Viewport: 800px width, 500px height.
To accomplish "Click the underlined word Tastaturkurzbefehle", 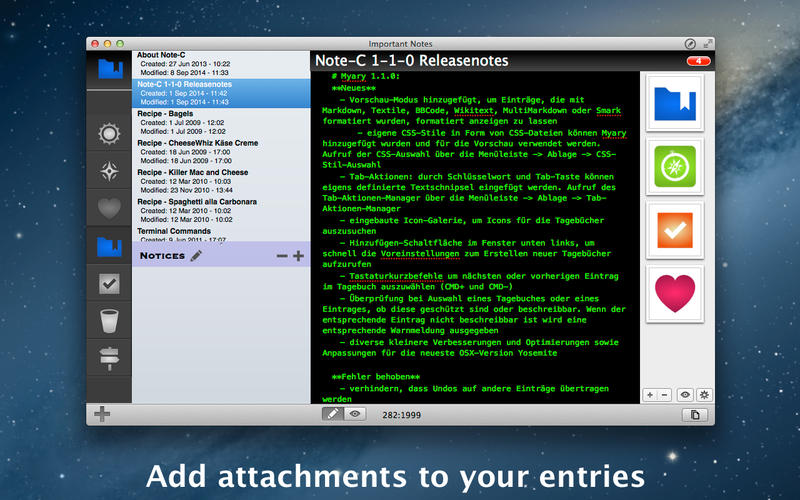I will 396,276.
